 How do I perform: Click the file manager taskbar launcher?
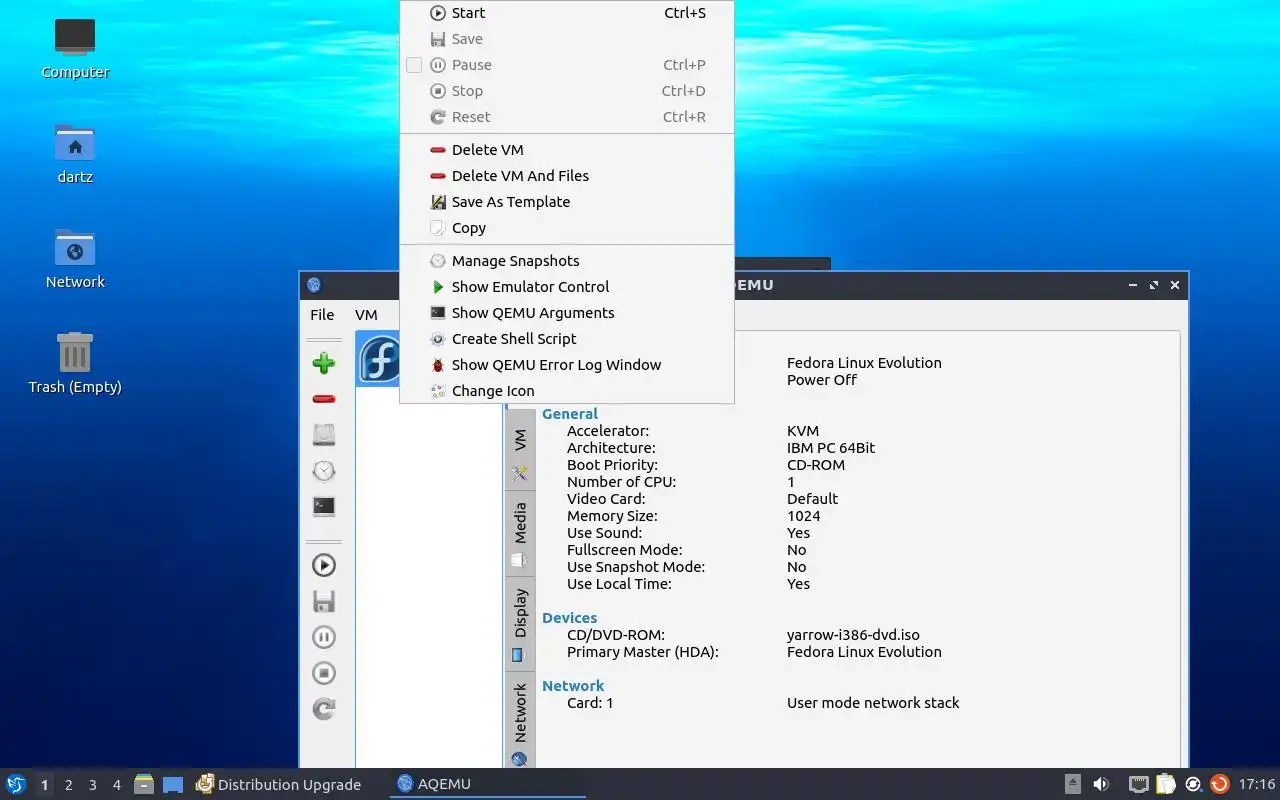coord(144,784)
